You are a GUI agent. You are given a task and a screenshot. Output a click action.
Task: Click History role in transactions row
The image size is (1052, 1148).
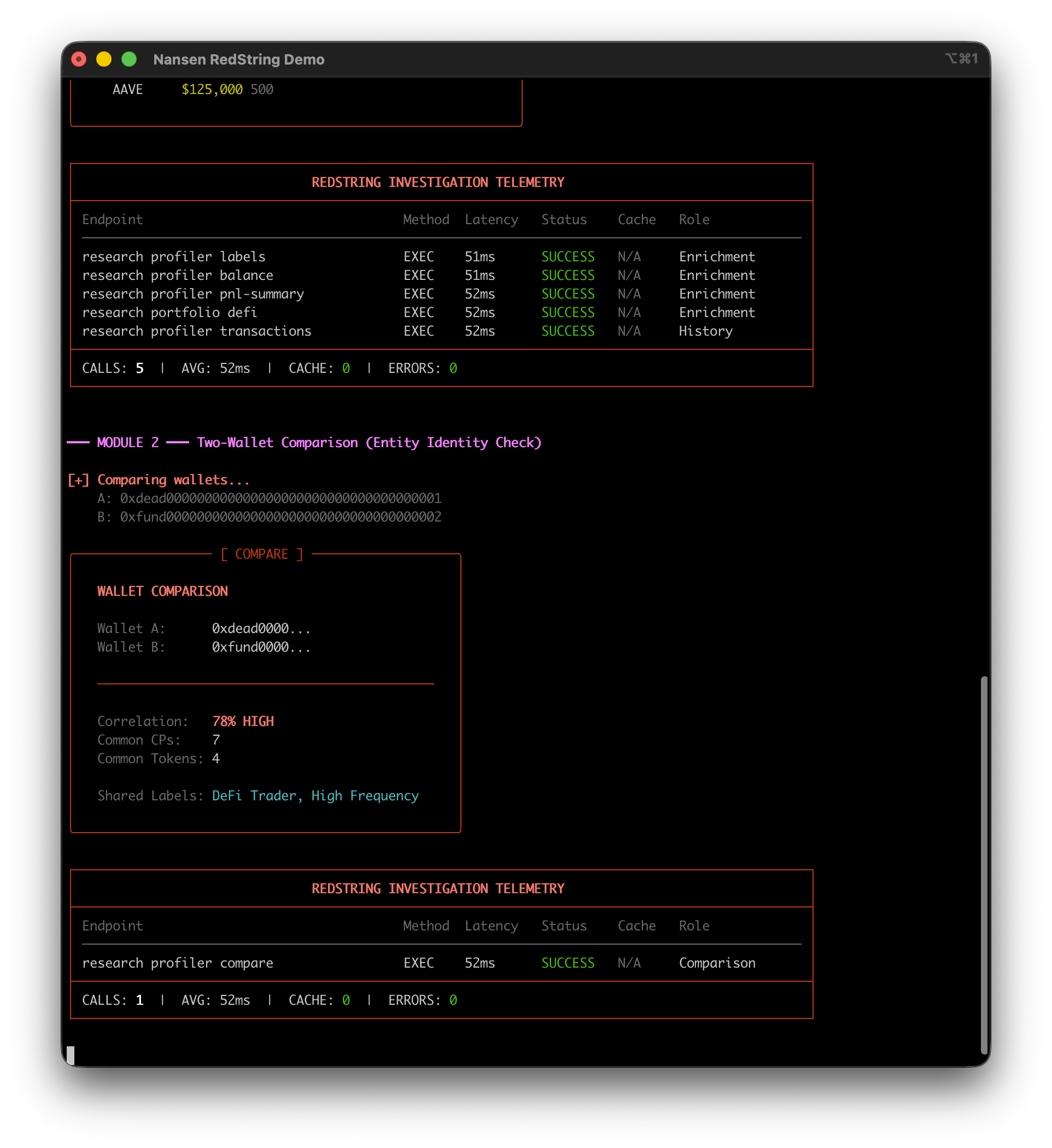tap(706, 331)
